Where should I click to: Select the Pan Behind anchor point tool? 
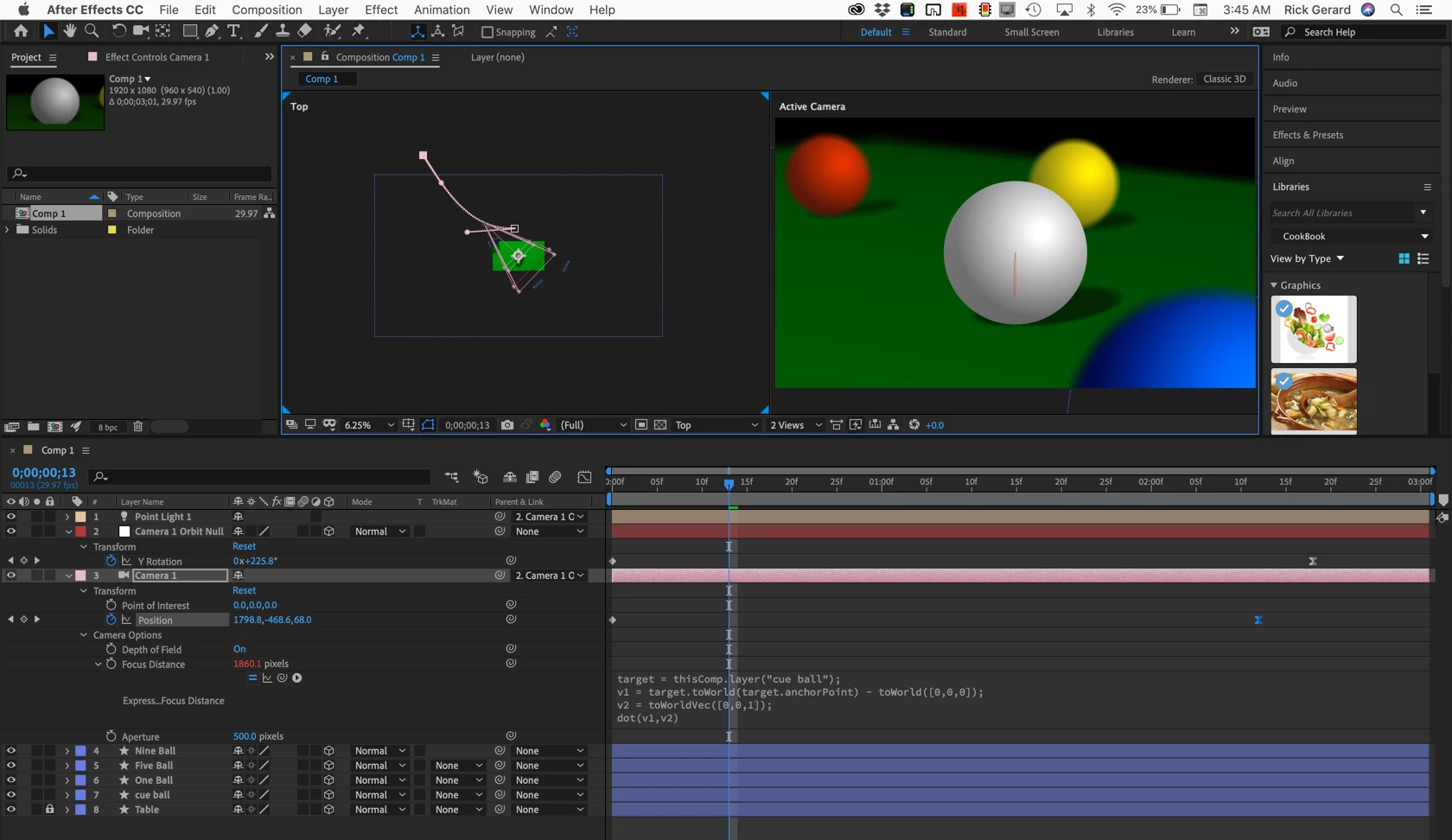click(162, 31)
